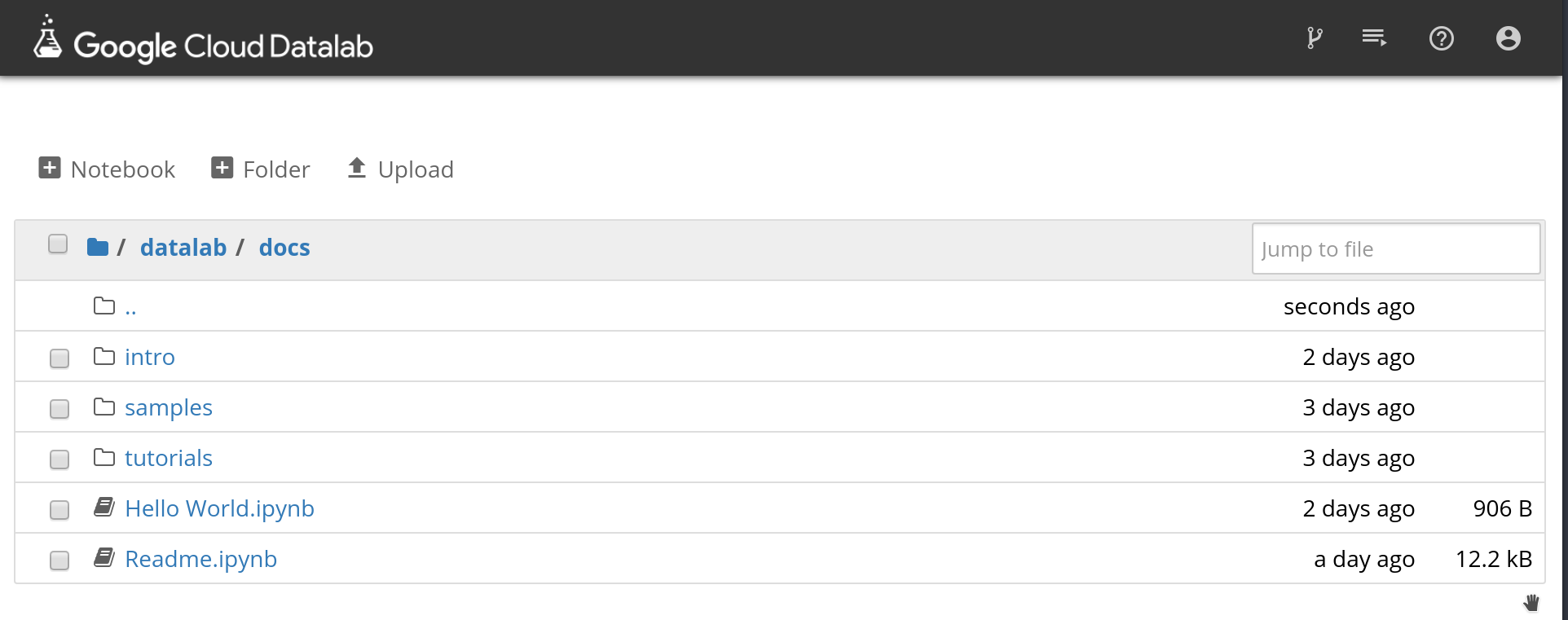Image resolution: width=1568 pixels, height=620 pixels.
Task: Click the blue root folder icon in breadcrumb
Action: (x=98, y=248)
